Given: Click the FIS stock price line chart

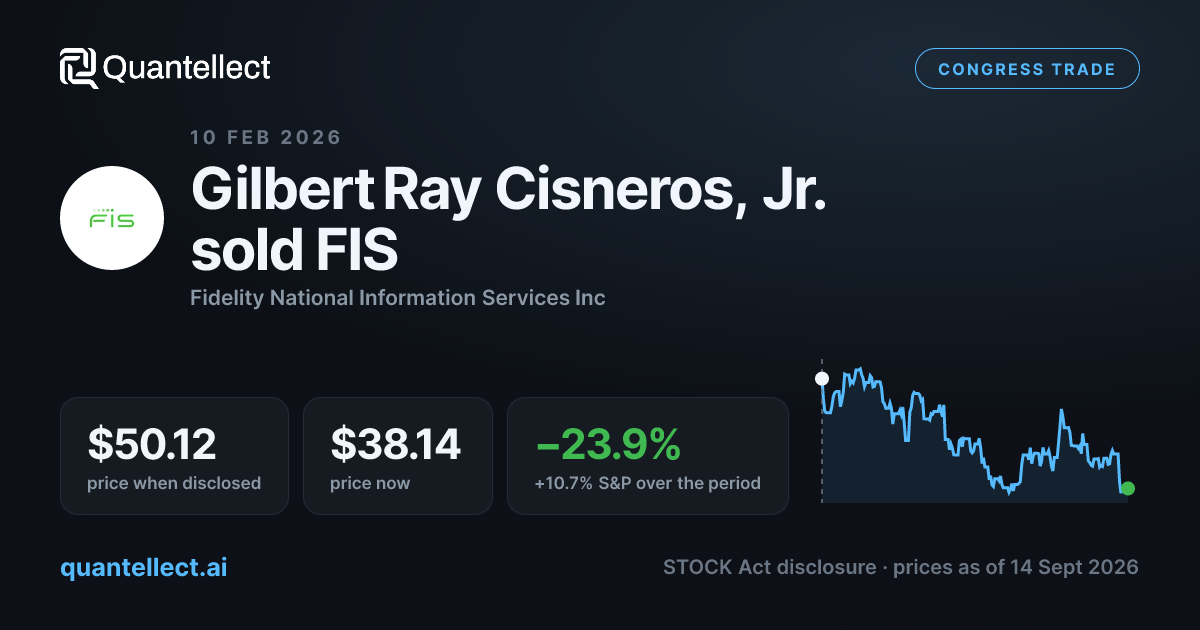Looking at the screenshot, I should tap(975, 432).
